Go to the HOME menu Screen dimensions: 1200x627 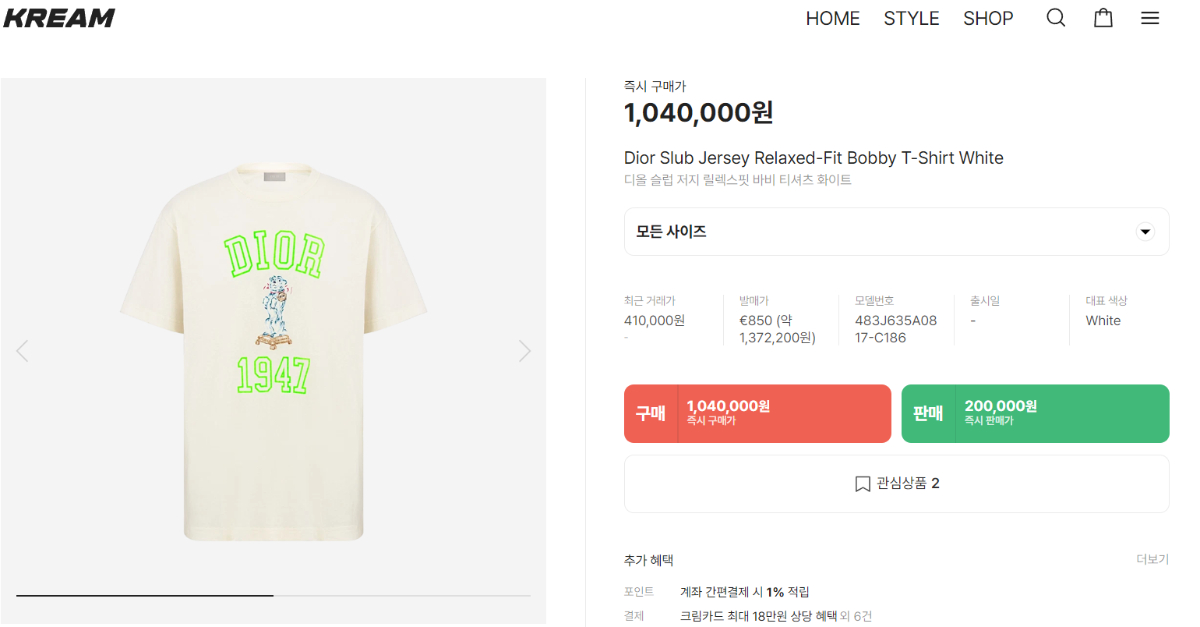point(832,18)
